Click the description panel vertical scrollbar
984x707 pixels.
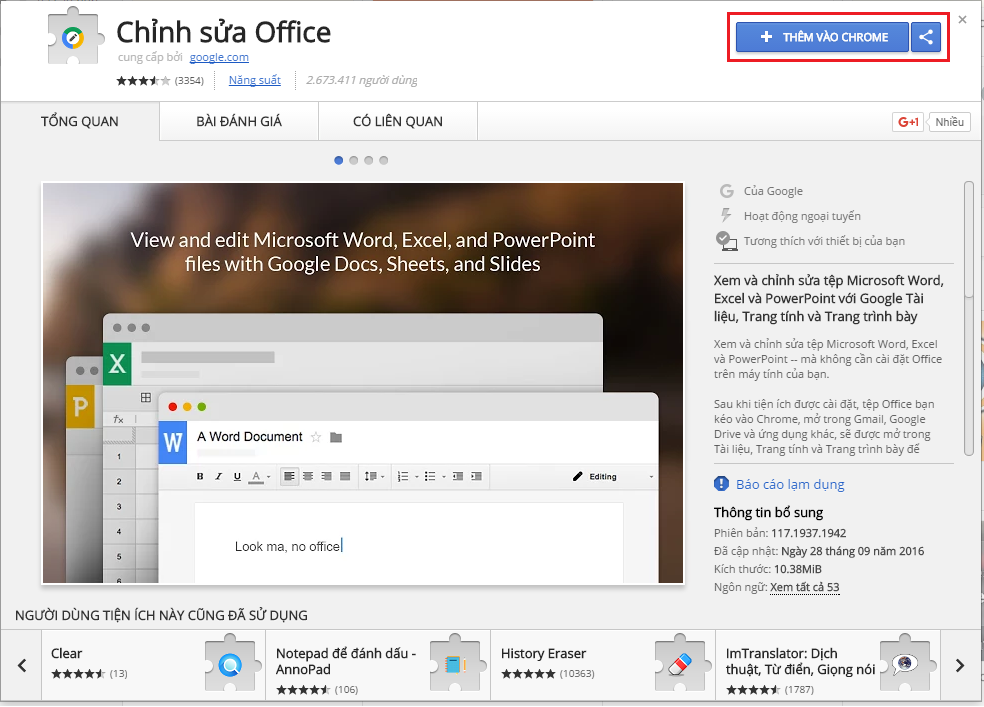pos(968,240)
